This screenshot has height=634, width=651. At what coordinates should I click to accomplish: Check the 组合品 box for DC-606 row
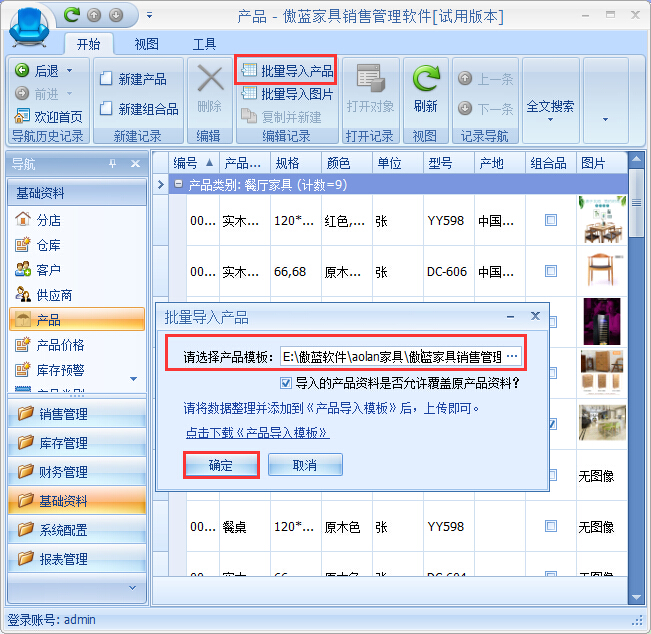[x=551, y=271]
